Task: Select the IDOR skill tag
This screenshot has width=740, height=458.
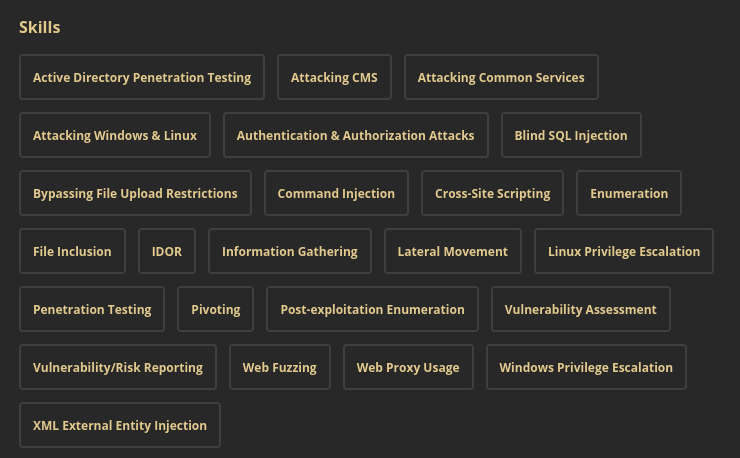Action: (x=167, y=251)
